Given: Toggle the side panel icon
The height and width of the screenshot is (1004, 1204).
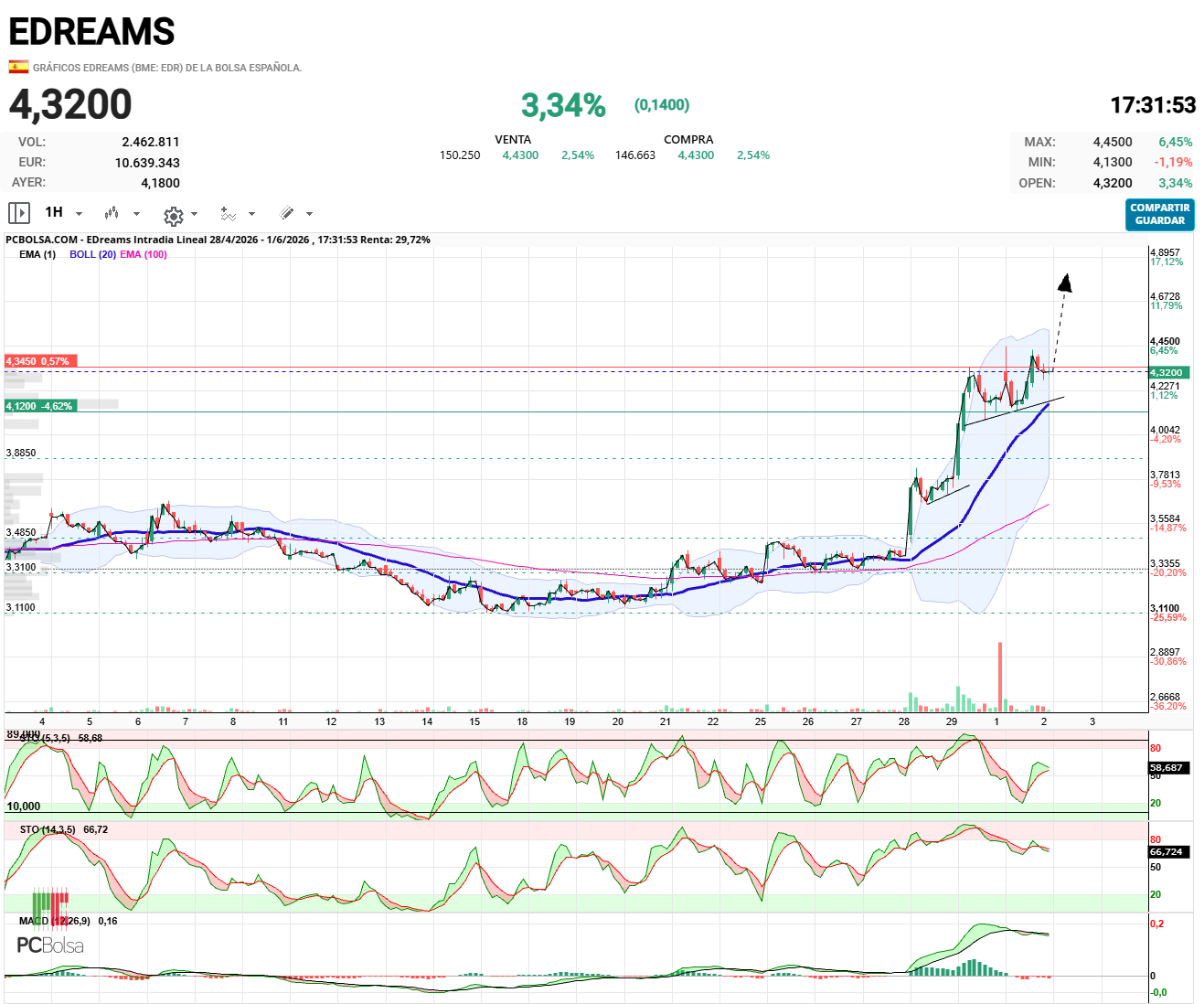Looking at the screenshot, I should click(x=18, y=213).
